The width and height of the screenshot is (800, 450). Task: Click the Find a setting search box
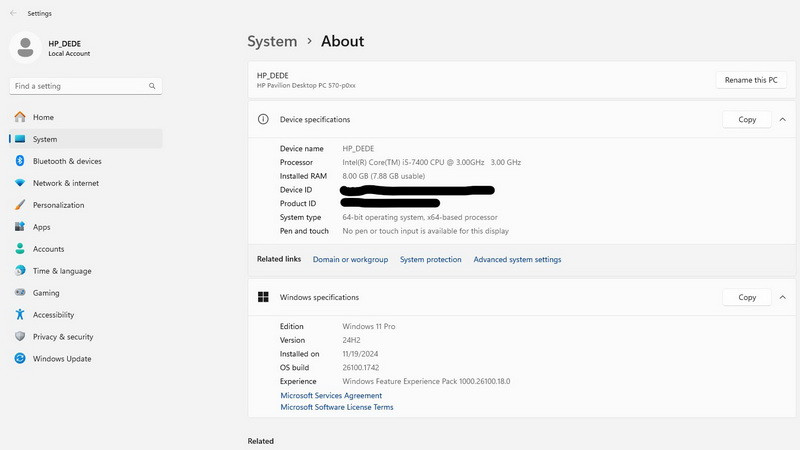pyautogui.click(x=86, y=86)
